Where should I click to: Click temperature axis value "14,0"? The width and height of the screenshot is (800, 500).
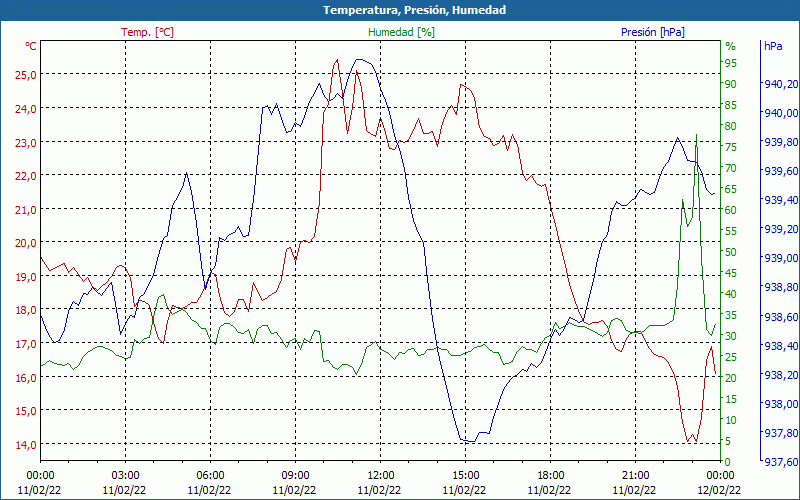click(26, 444)
